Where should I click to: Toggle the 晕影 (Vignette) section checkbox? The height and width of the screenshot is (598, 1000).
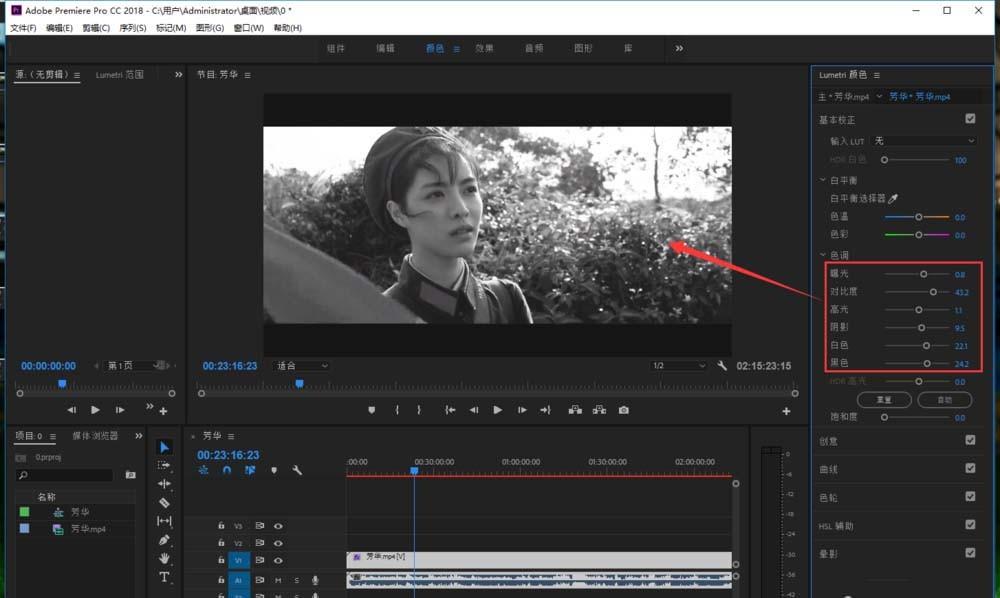[x=969, y=552]
